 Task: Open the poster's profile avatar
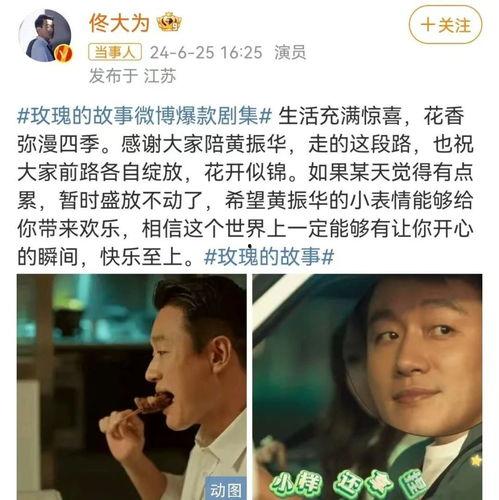tap(45, 36)
